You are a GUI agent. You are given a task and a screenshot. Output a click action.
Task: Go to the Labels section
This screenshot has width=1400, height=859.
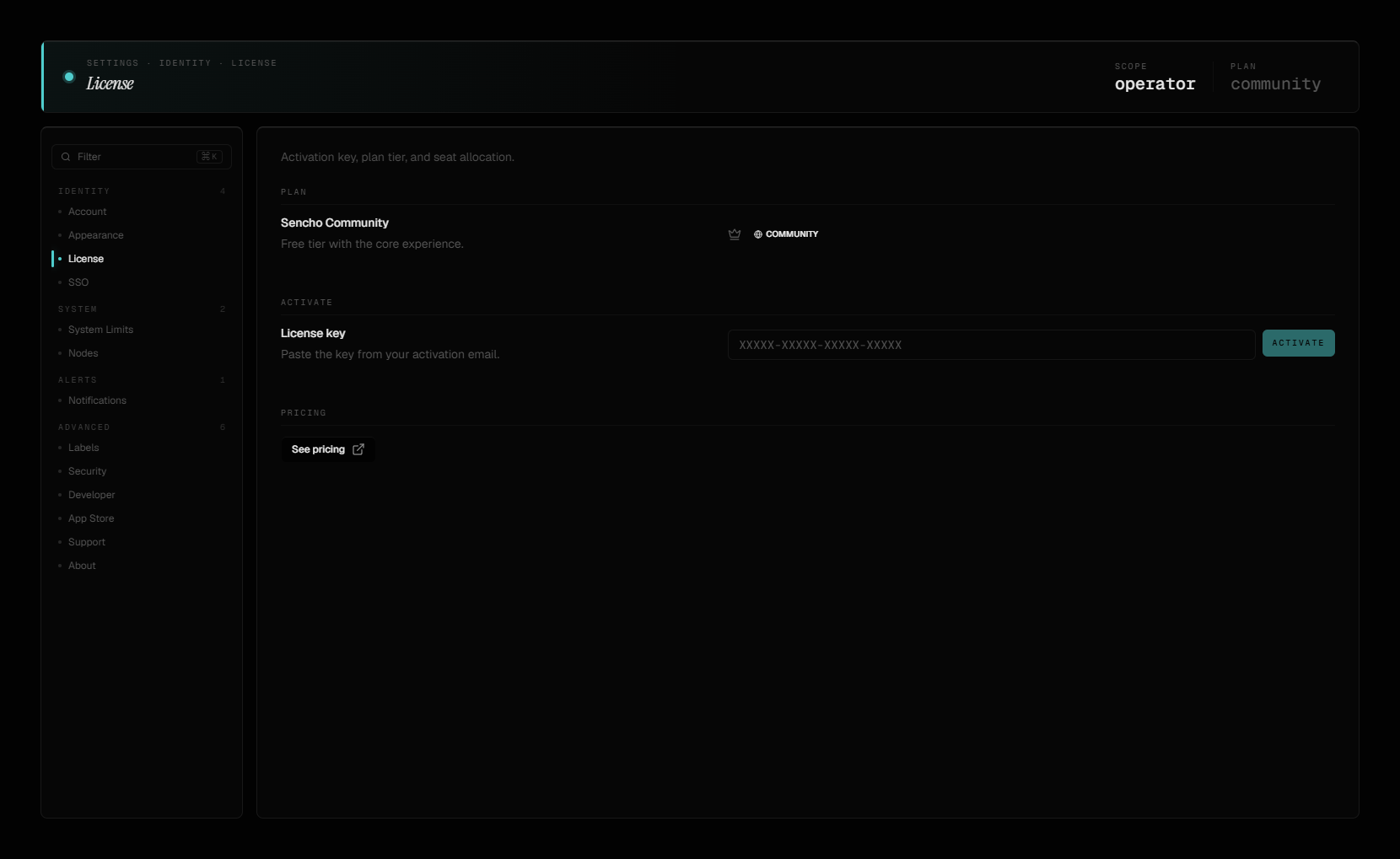(83, 448)
